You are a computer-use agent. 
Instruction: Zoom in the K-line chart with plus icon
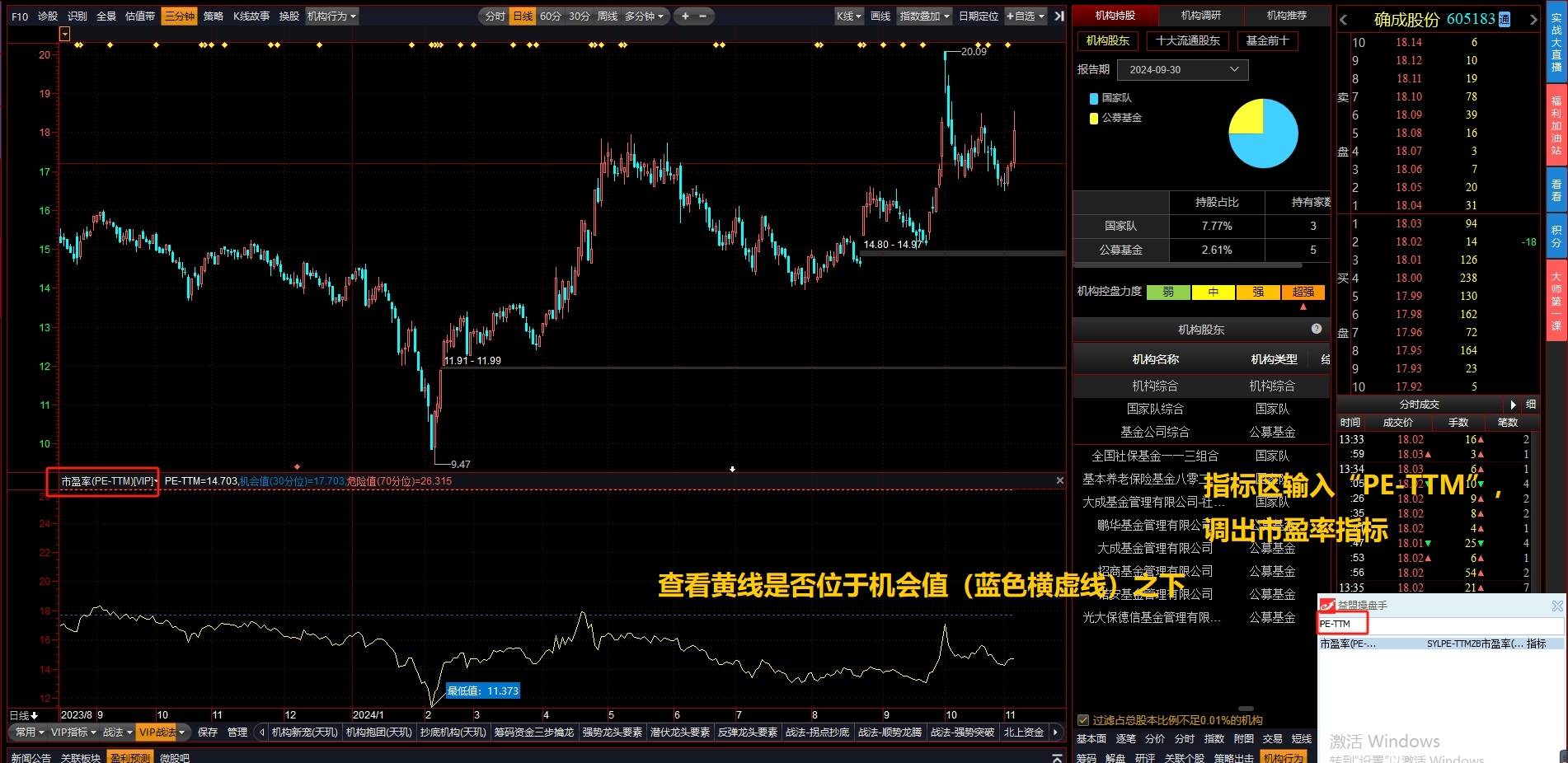[x=685, y=16]
